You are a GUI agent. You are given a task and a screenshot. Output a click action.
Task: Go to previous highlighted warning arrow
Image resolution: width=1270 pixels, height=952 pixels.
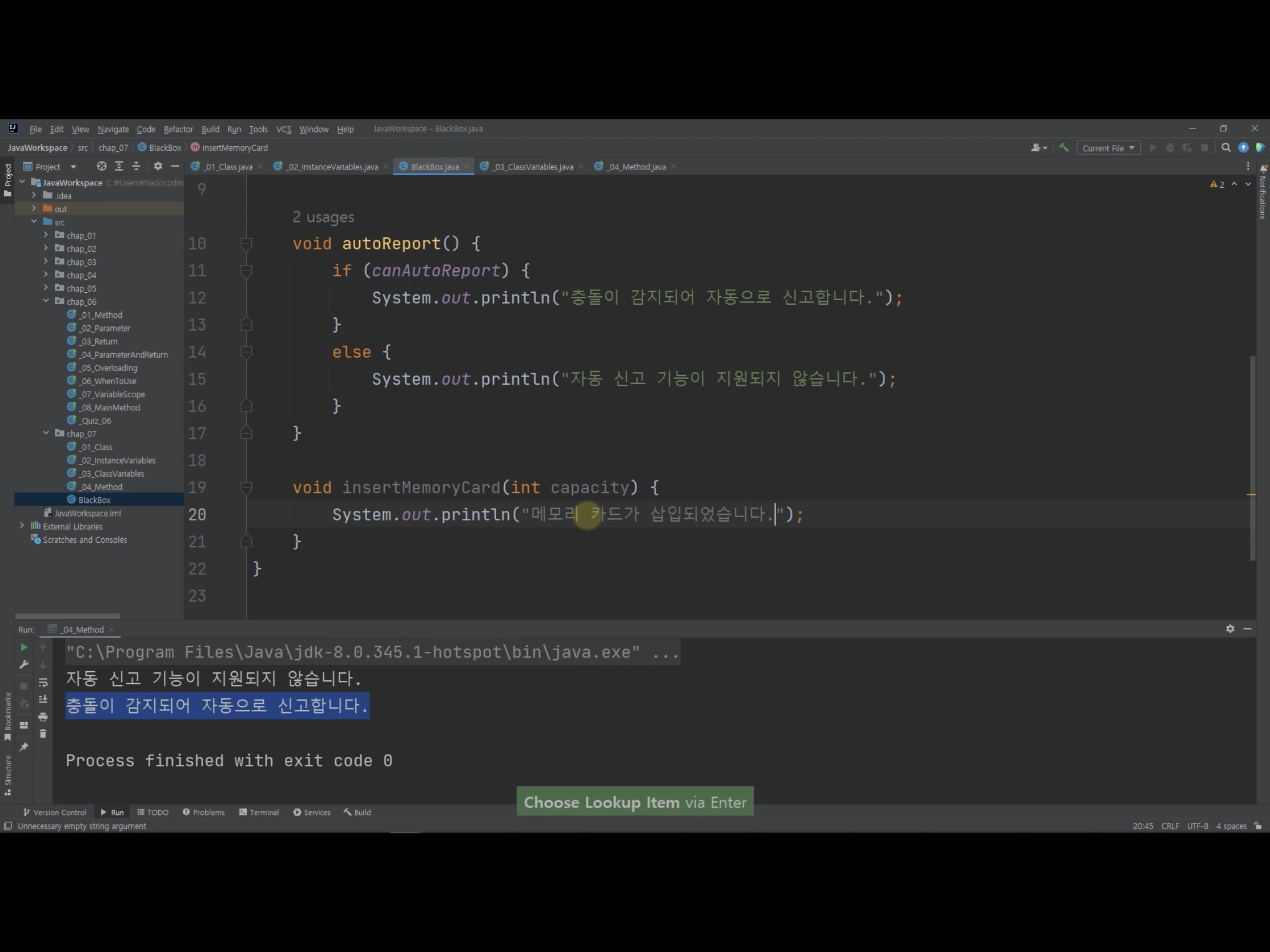[1235, 184]
